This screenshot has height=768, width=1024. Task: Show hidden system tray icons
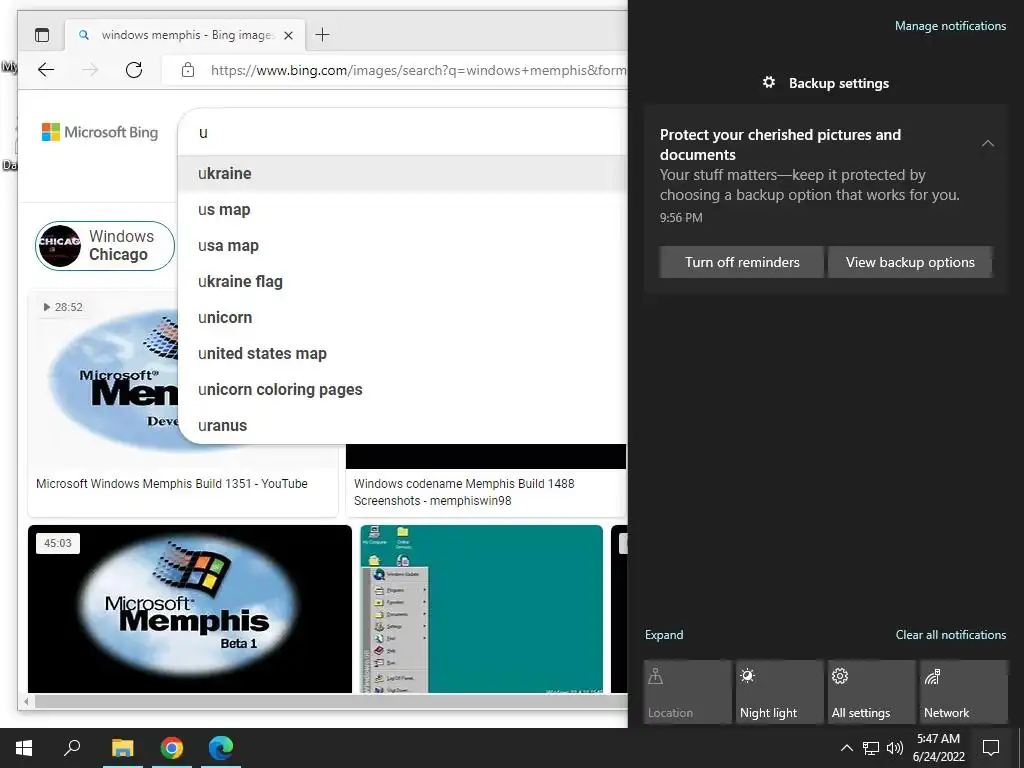[846, 748]
